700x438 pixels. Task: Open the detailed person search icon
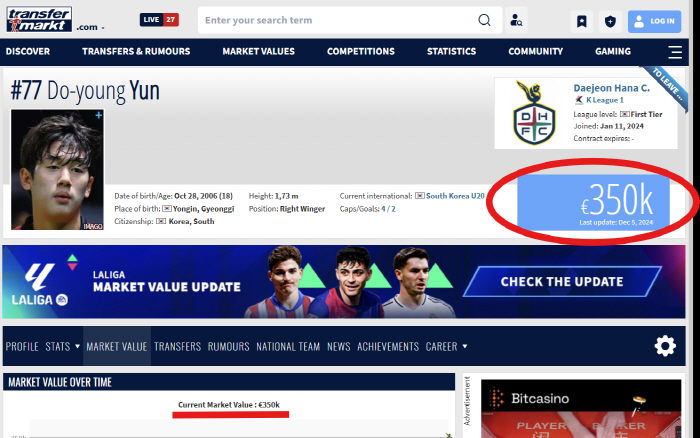click(516, 20)
